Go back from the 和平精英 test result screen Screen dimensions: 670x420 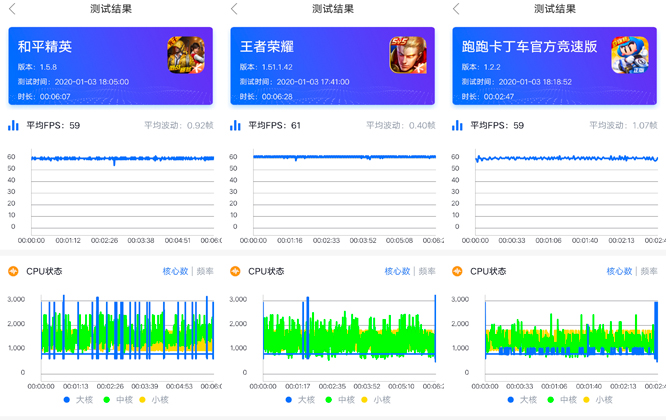tap(12, 9)
